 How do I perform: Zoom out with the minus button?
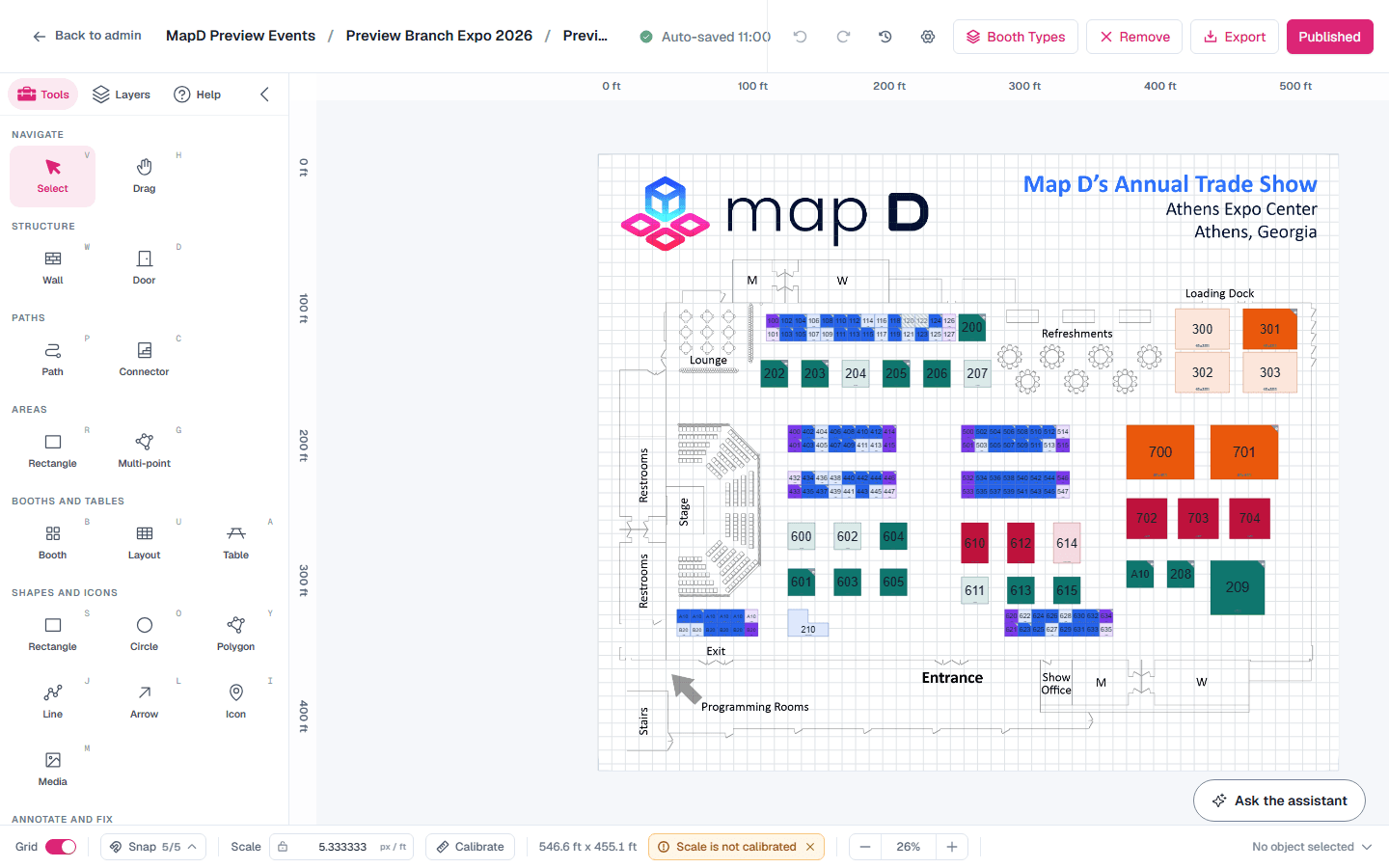pos(865,847)
